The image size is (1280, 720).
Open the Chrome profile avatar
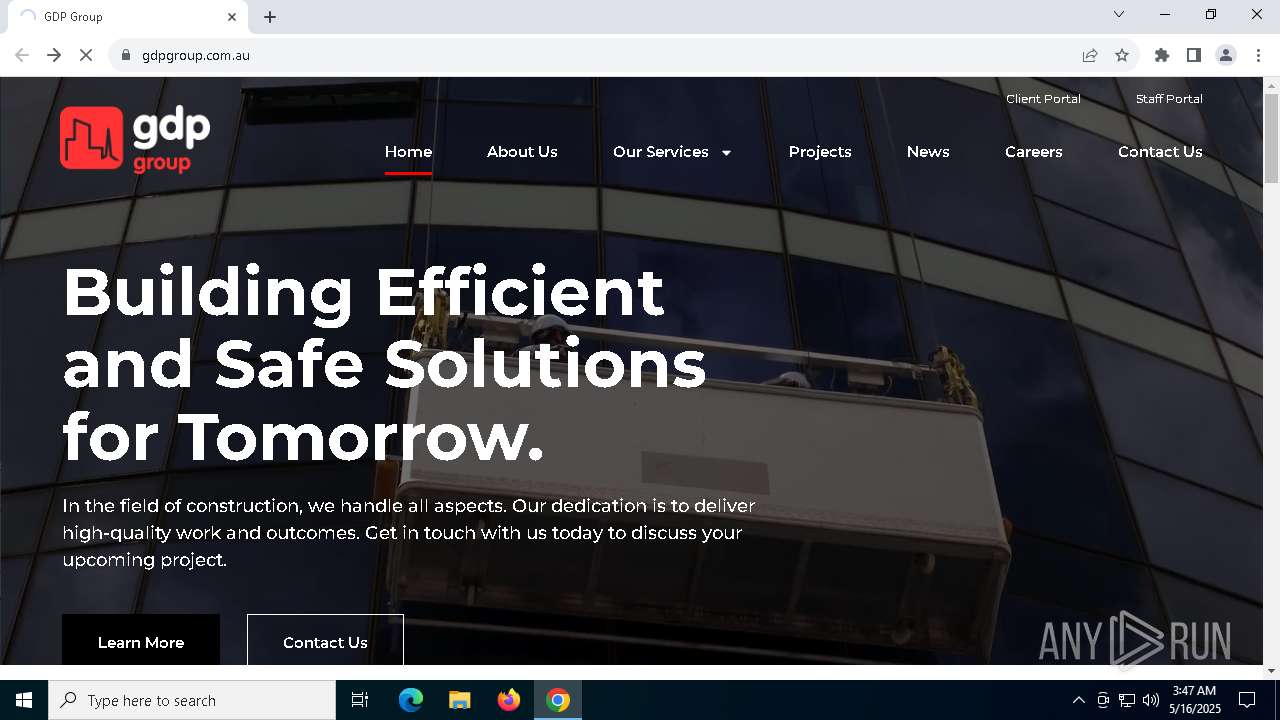[1226, 55]
